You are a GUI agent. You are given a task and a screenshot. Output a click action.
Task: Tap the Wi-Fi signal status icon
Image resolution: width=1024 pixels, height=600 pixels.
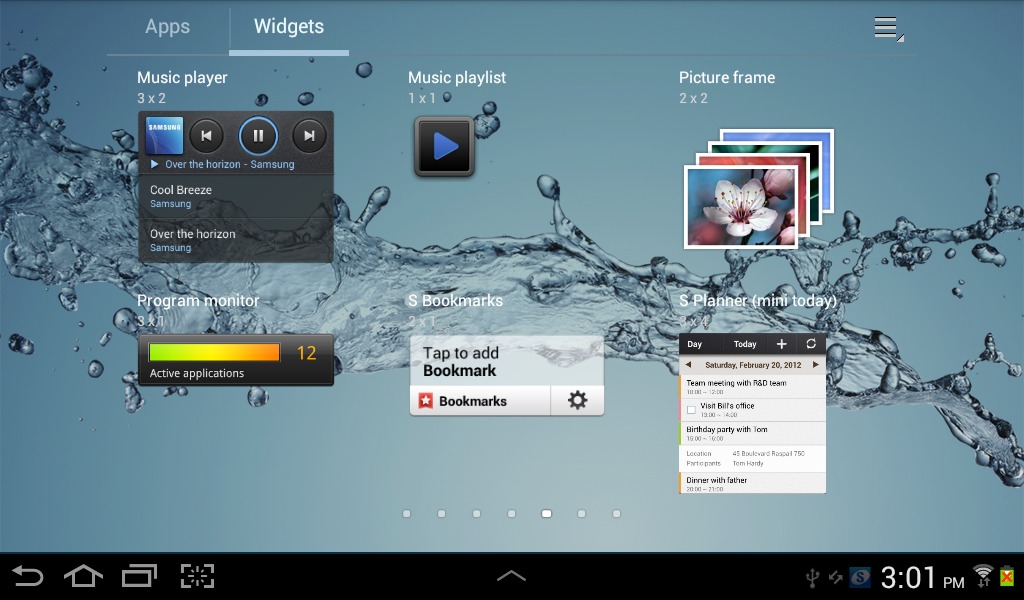[983, 576]
